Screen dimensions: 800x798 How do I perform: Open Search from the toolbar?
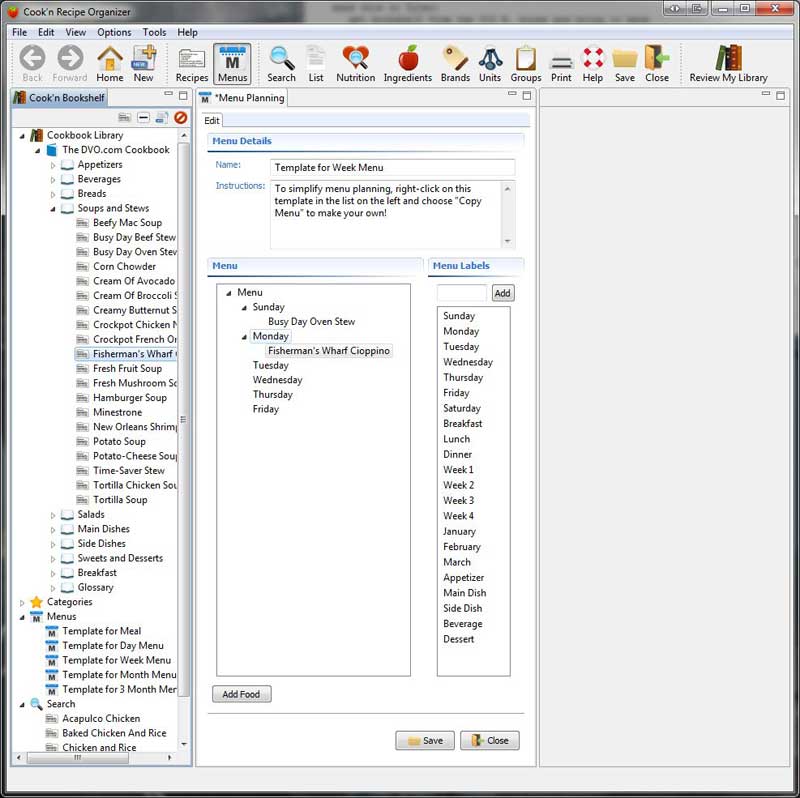(x=281, y=64)
